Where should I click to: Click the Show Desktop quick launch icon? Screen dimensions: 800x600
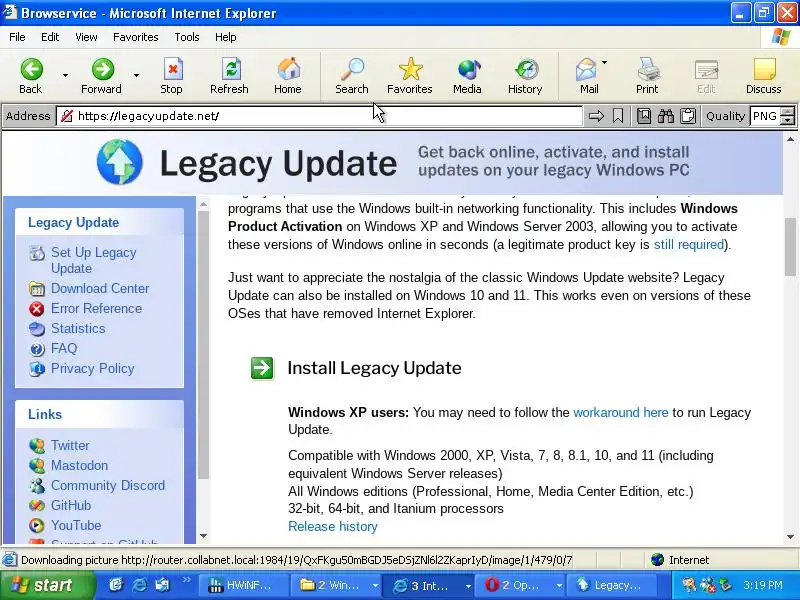pyautogui.click(x=116, y=585)
